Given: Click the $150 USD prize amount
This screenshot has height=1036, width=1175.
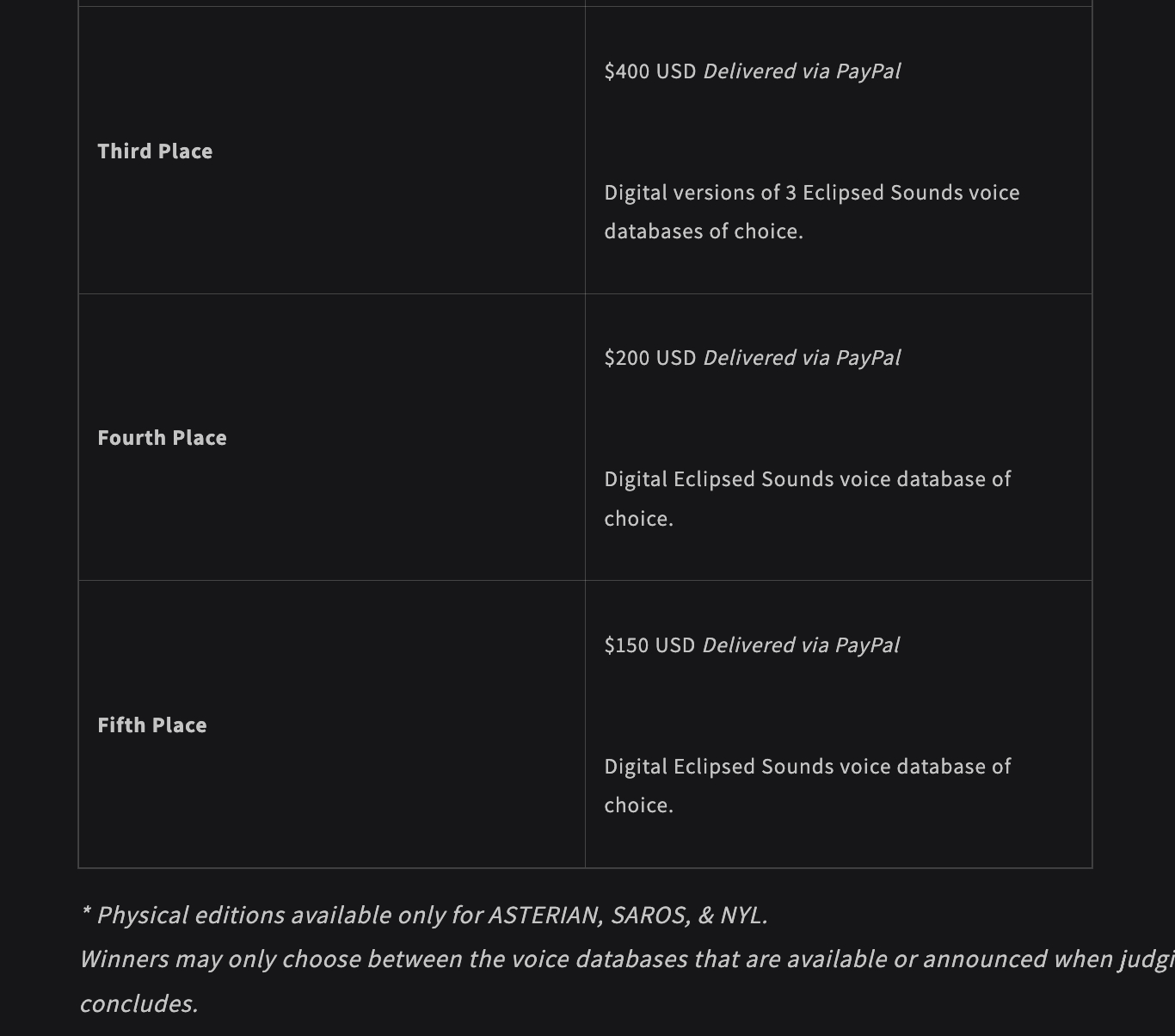Looking at the screenshot, I should point(649,645).
